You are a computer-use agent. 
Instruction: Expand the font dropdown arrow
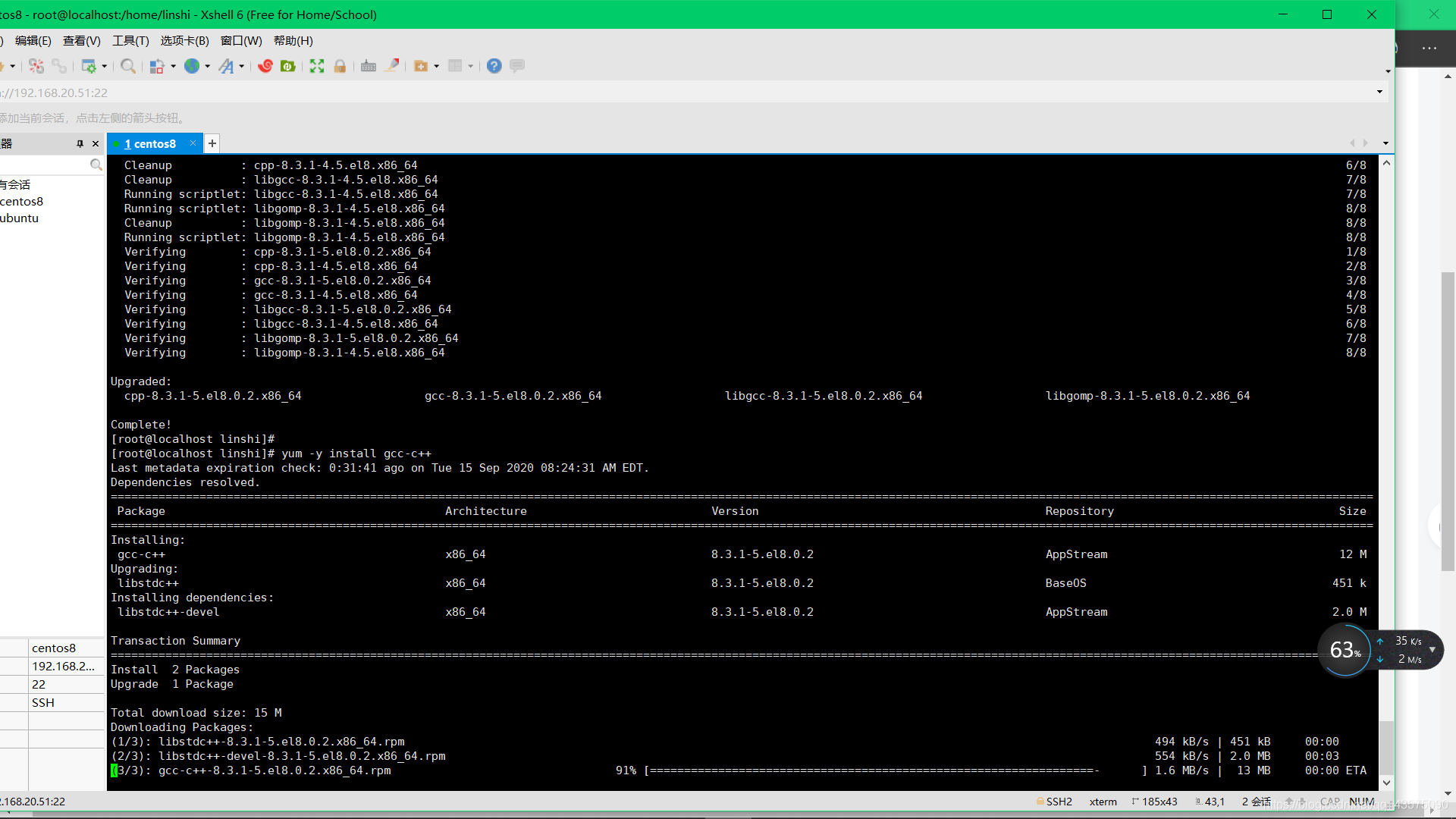coord(242,66)
